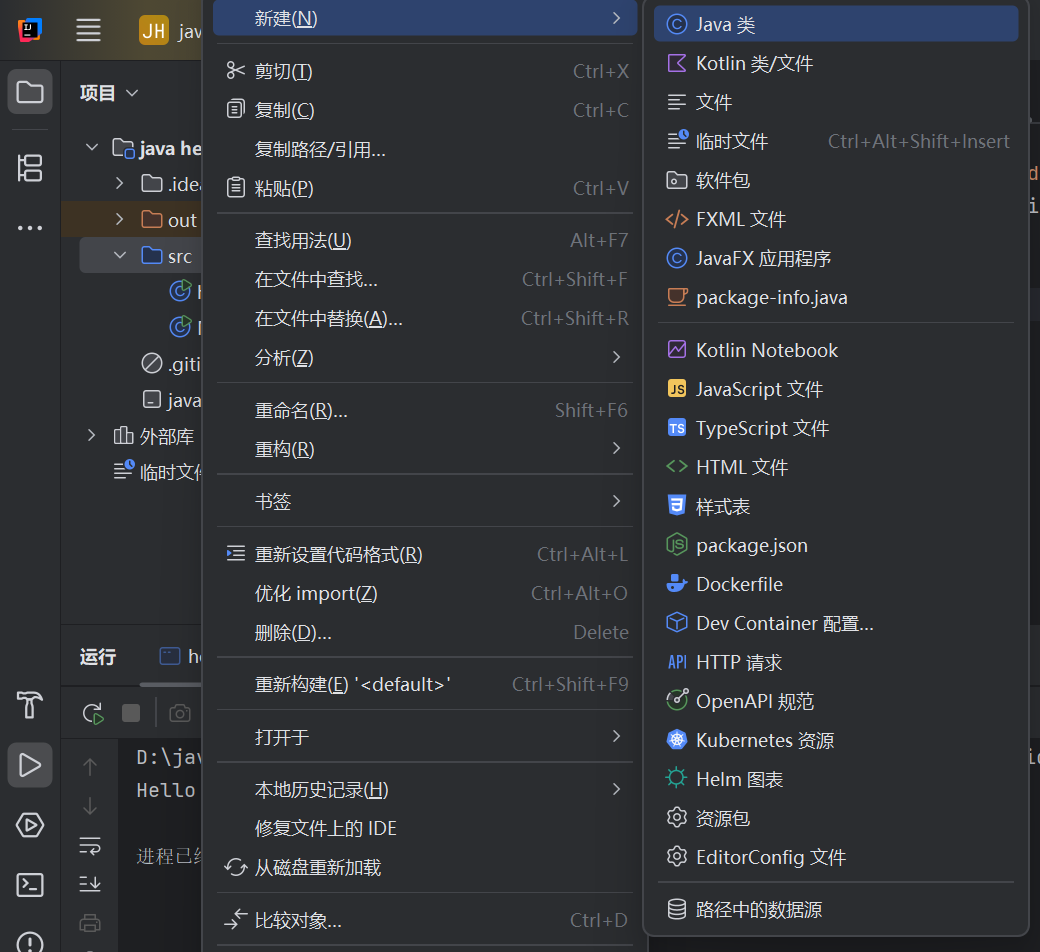Take a console screenshot with the camera icon
Viewport: 1040px width, 952px height.
(180, 713)
